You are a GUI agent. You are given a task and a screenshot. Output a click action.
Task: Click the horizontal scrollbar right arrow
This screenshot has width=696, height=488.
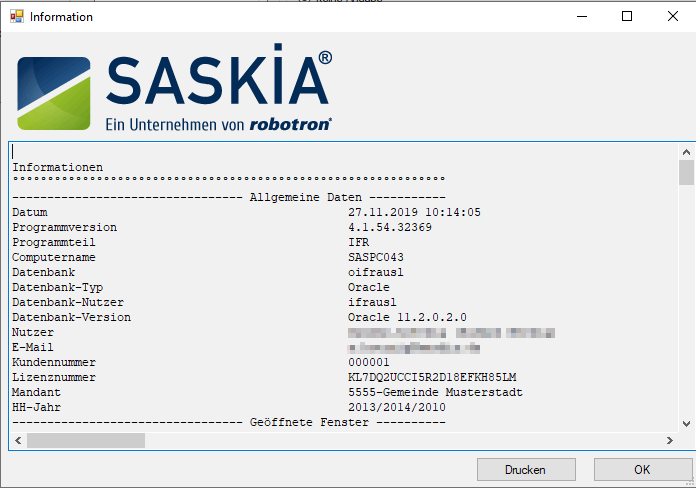click(x=670, y=440)
